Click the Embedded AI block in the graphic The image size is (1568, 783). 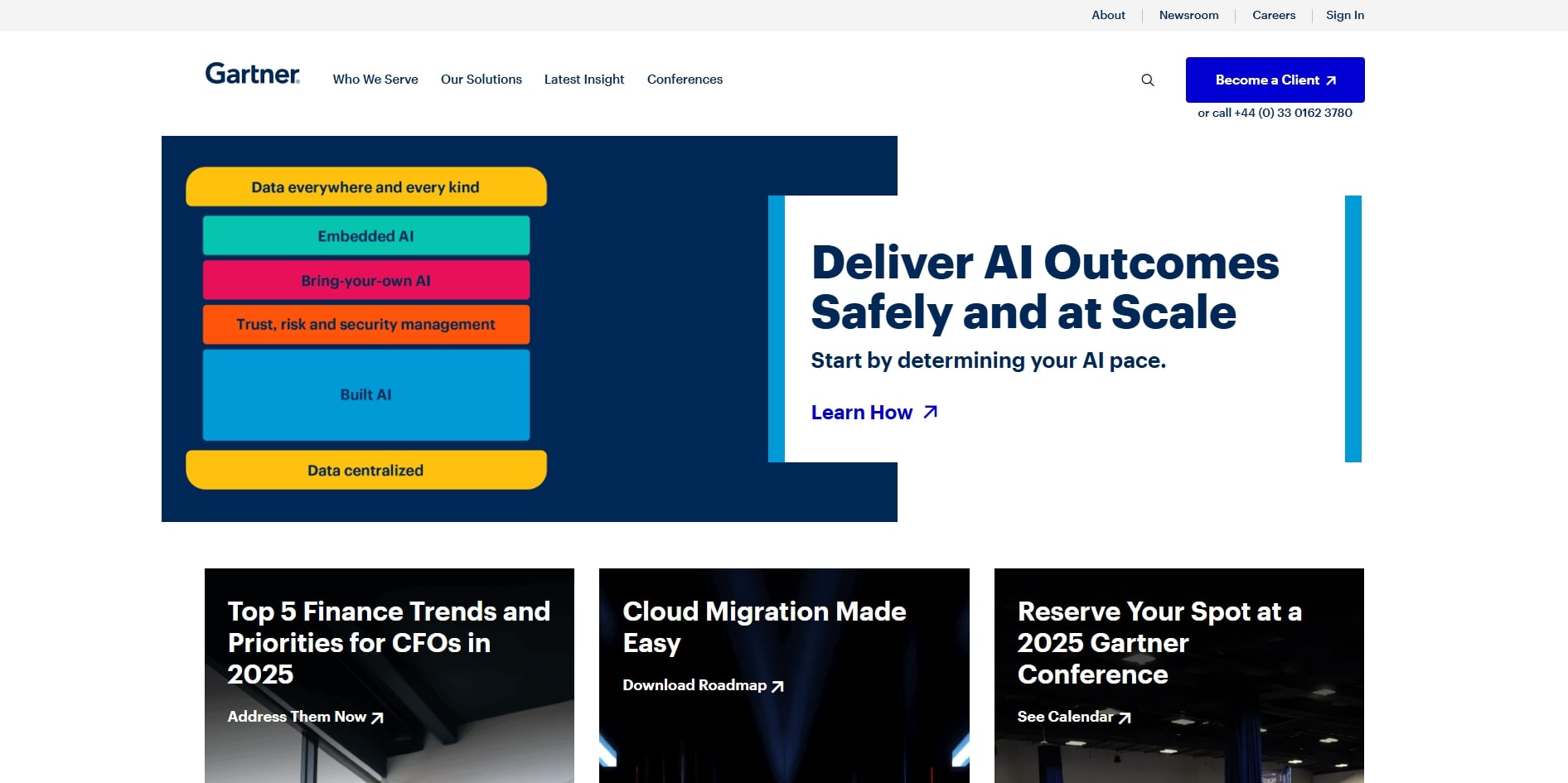[x=366, y=236]
